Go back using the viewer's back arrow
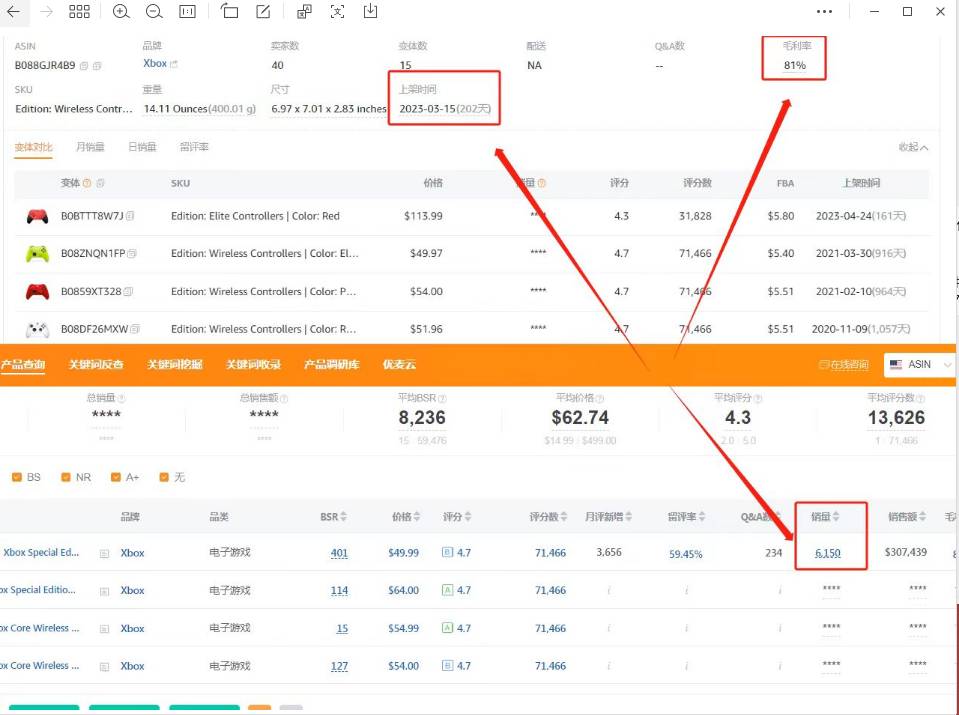 13,12
